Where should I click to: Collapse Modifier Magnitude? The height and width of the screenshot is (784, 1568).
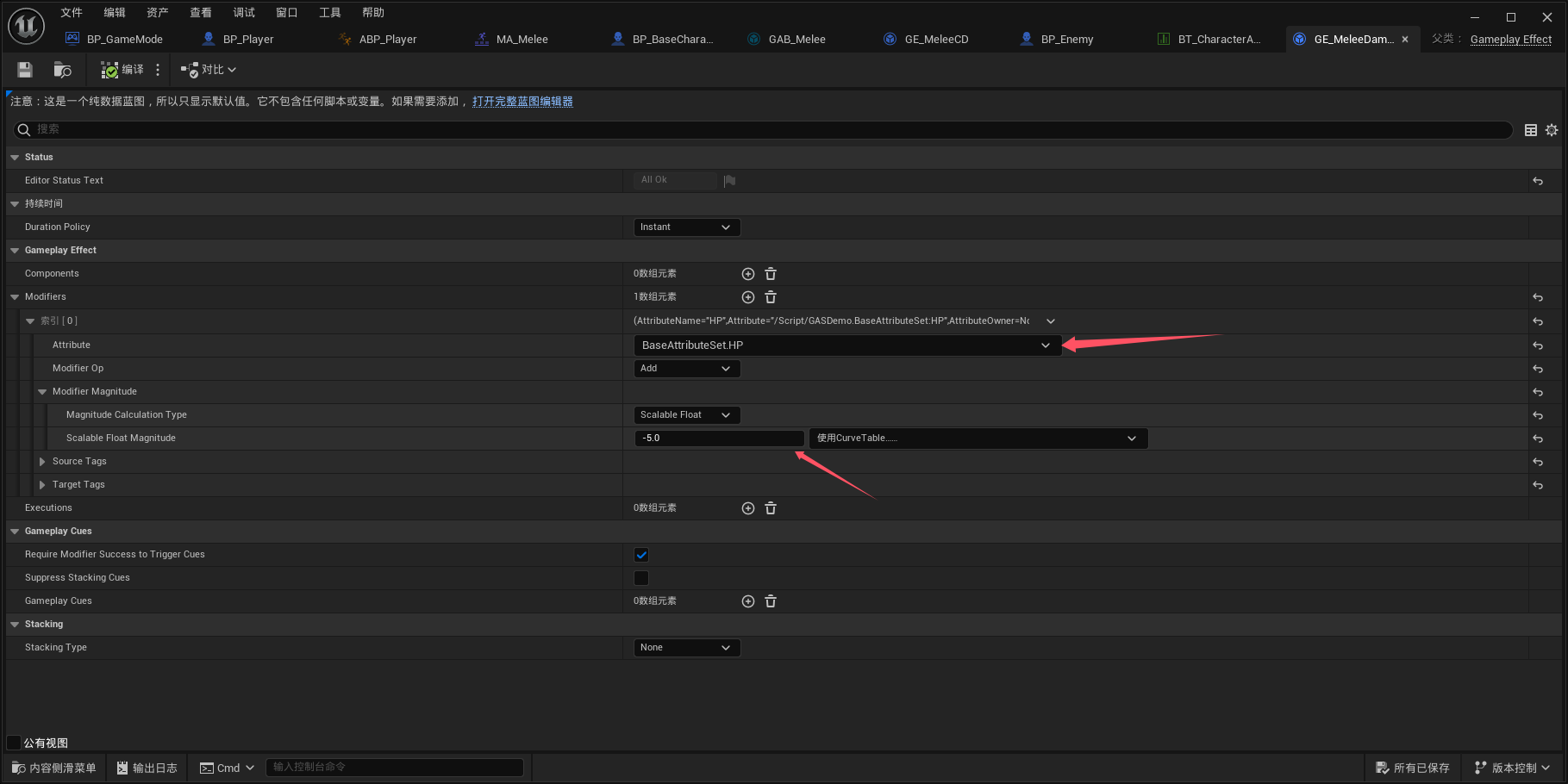[x=42, y=392]
